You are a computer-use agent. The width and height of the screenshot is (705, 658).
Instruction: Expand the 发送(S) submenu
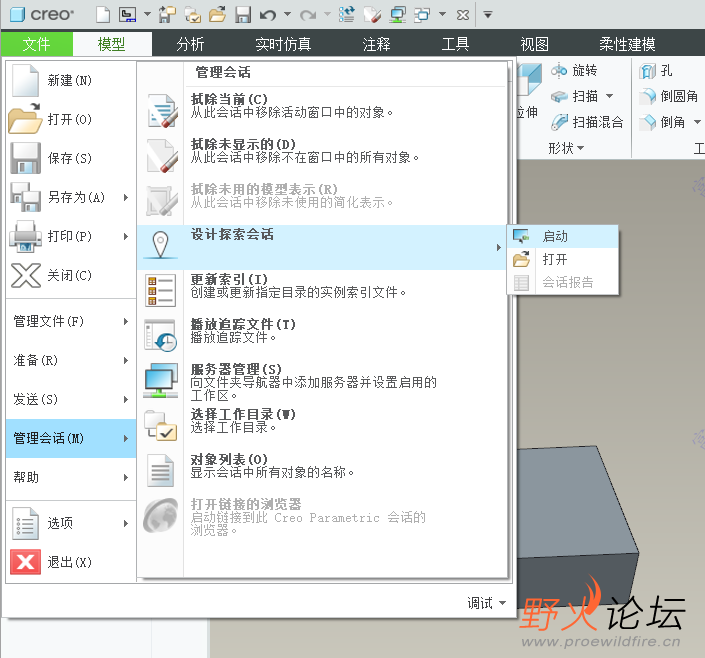[71, 399]
